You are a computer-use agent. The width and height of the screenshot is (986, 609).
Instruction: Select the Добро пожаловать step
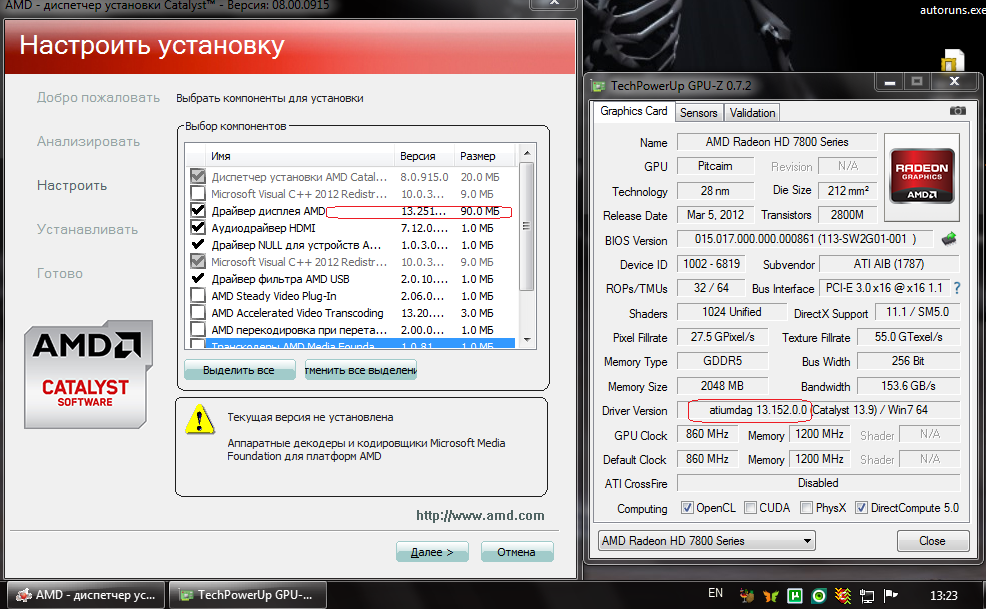coord(98,98)
